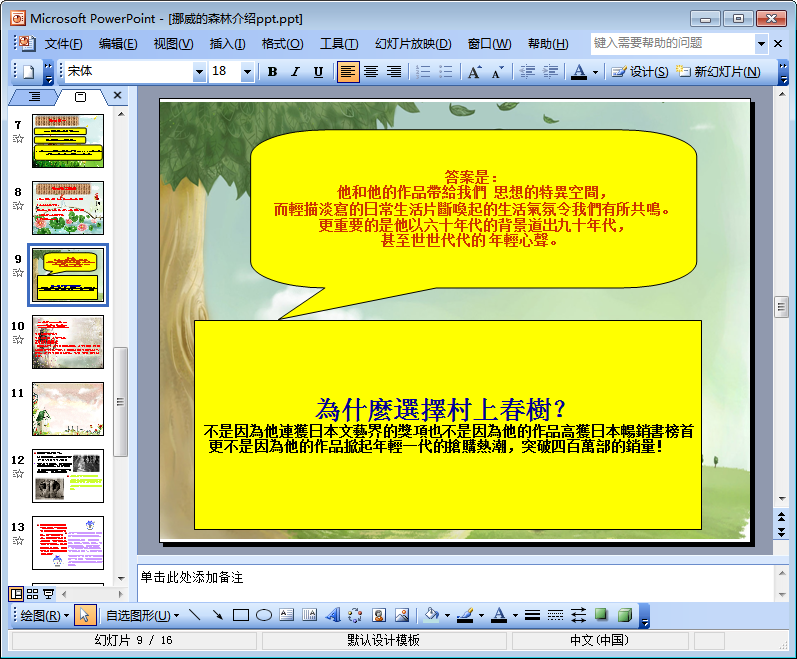Select slide 10 thumbnail
Screen dimensions: 797x659
point(68,342)
